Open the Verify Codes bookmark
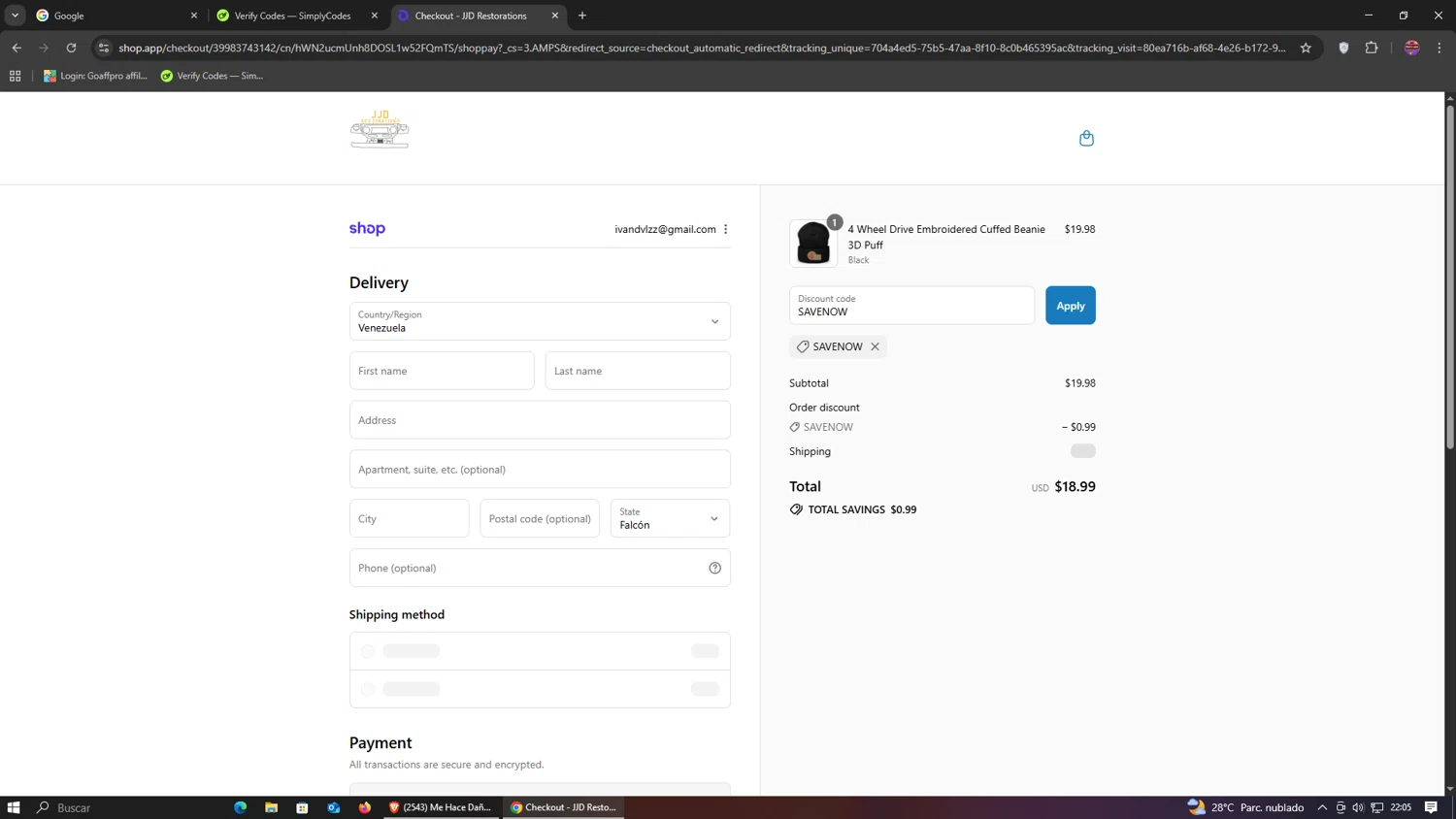 [x=212, y=76]
